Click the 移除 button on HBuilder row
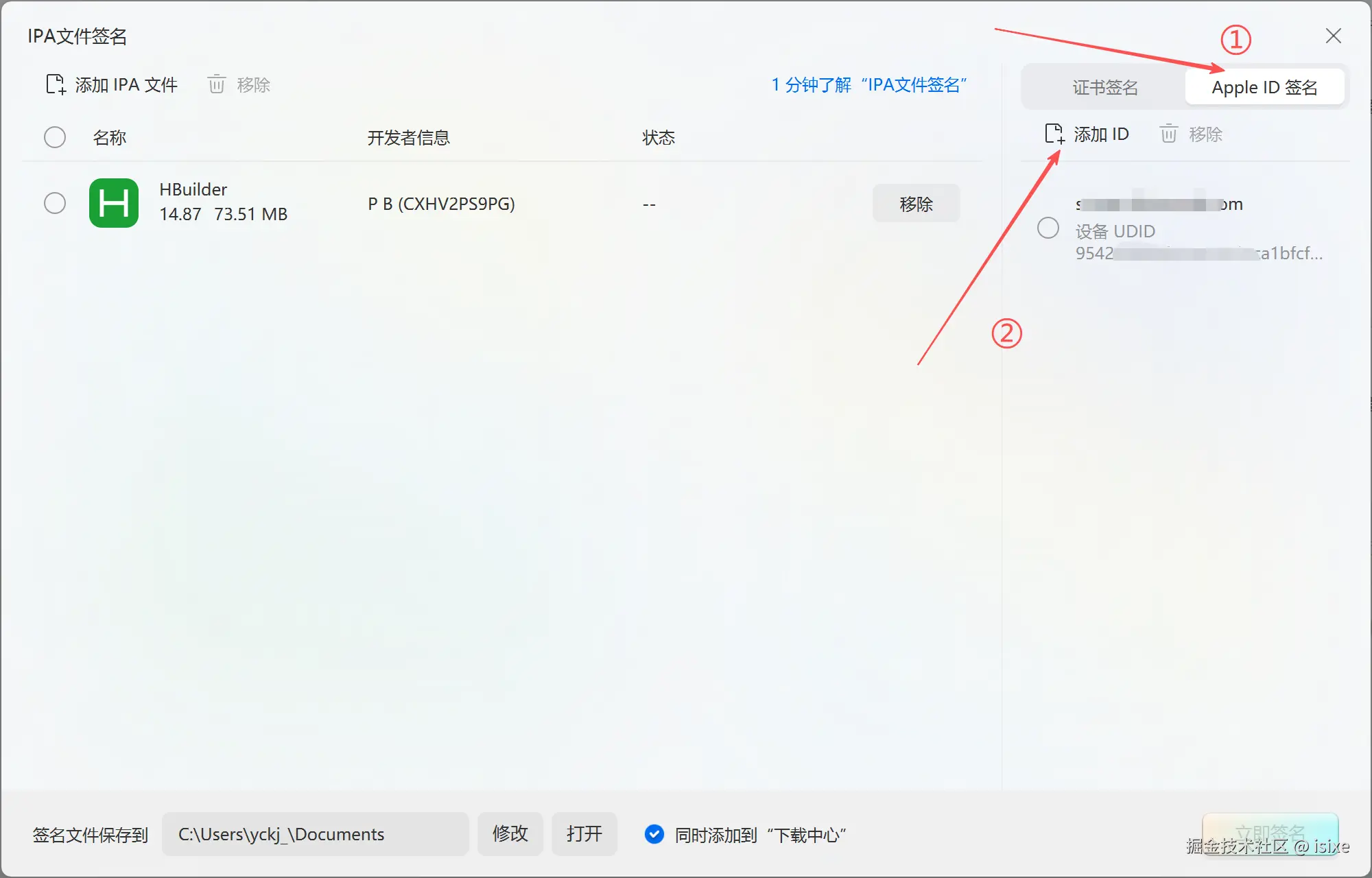Screen dimensions: 1372x878 pos(916,203)
